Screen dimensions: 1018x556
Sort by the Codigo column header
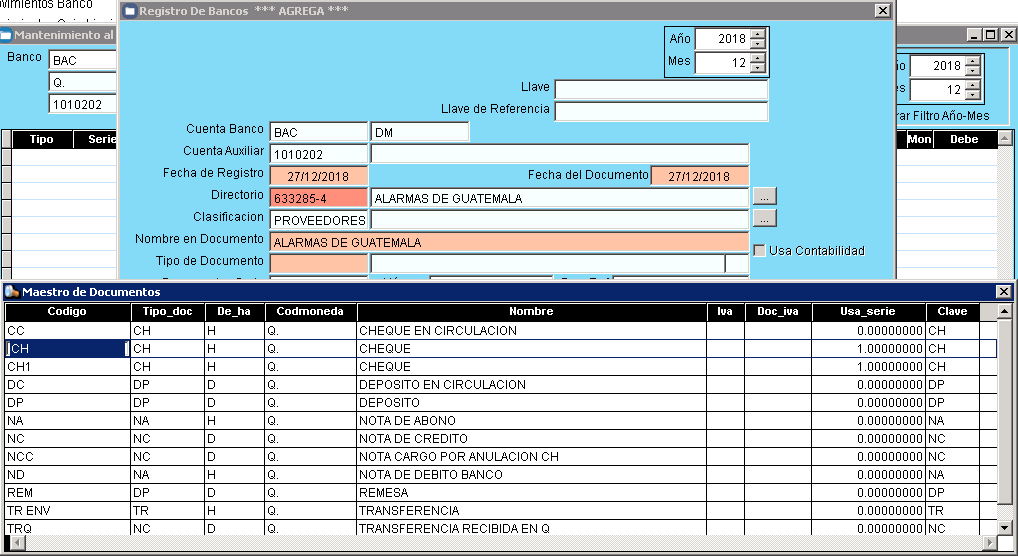[x=67, y=312]
